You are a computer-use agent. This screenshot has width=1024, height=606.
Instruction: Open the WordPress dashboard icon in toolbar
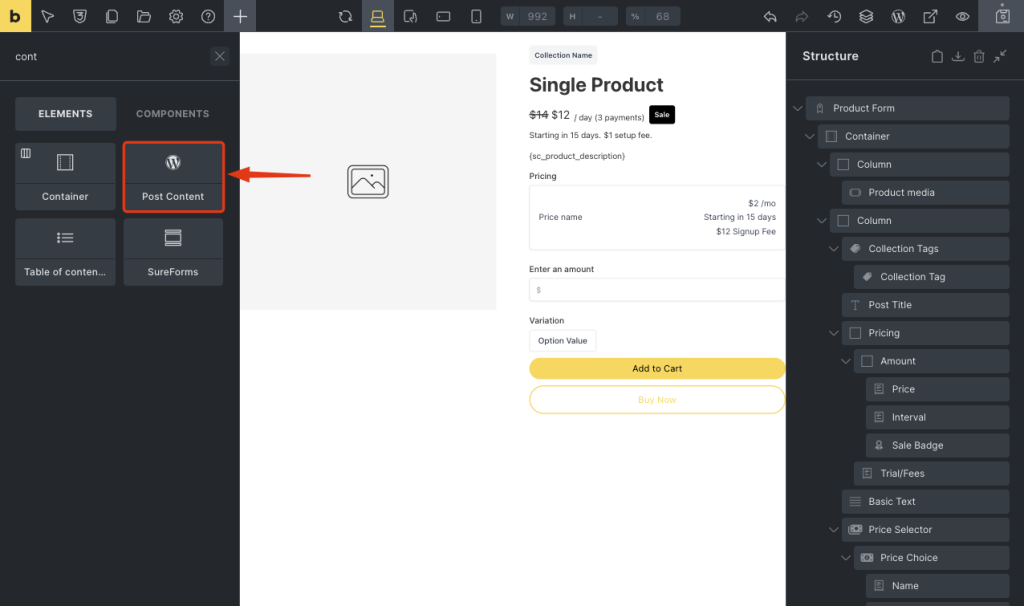pyautogui.click(x=898, y=16)
